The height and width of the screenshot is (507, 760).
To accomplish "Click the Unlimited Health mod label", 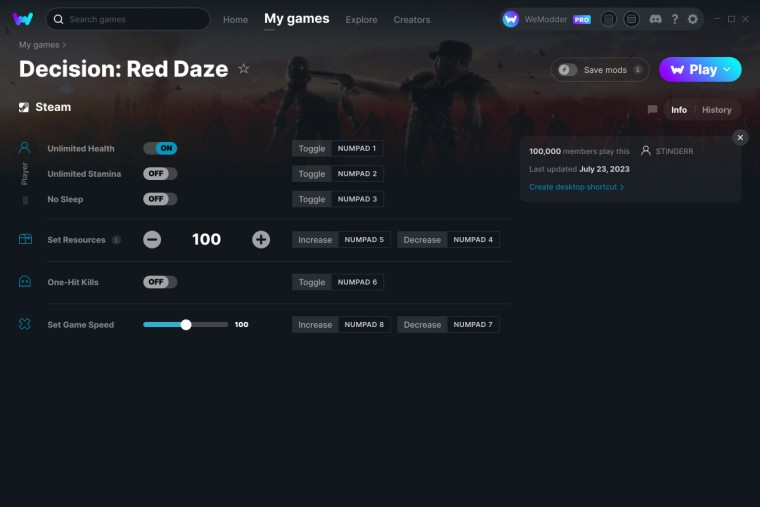I will [80, 149].
